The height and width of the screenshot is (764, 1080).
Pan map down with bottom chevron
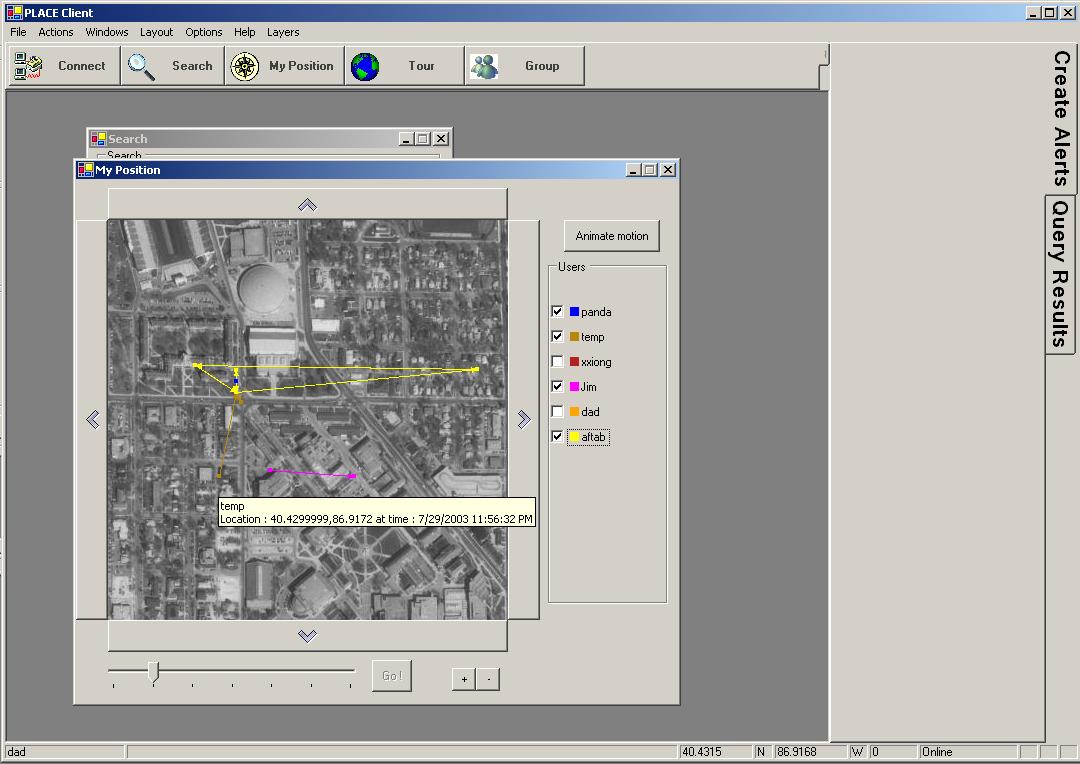307,636
